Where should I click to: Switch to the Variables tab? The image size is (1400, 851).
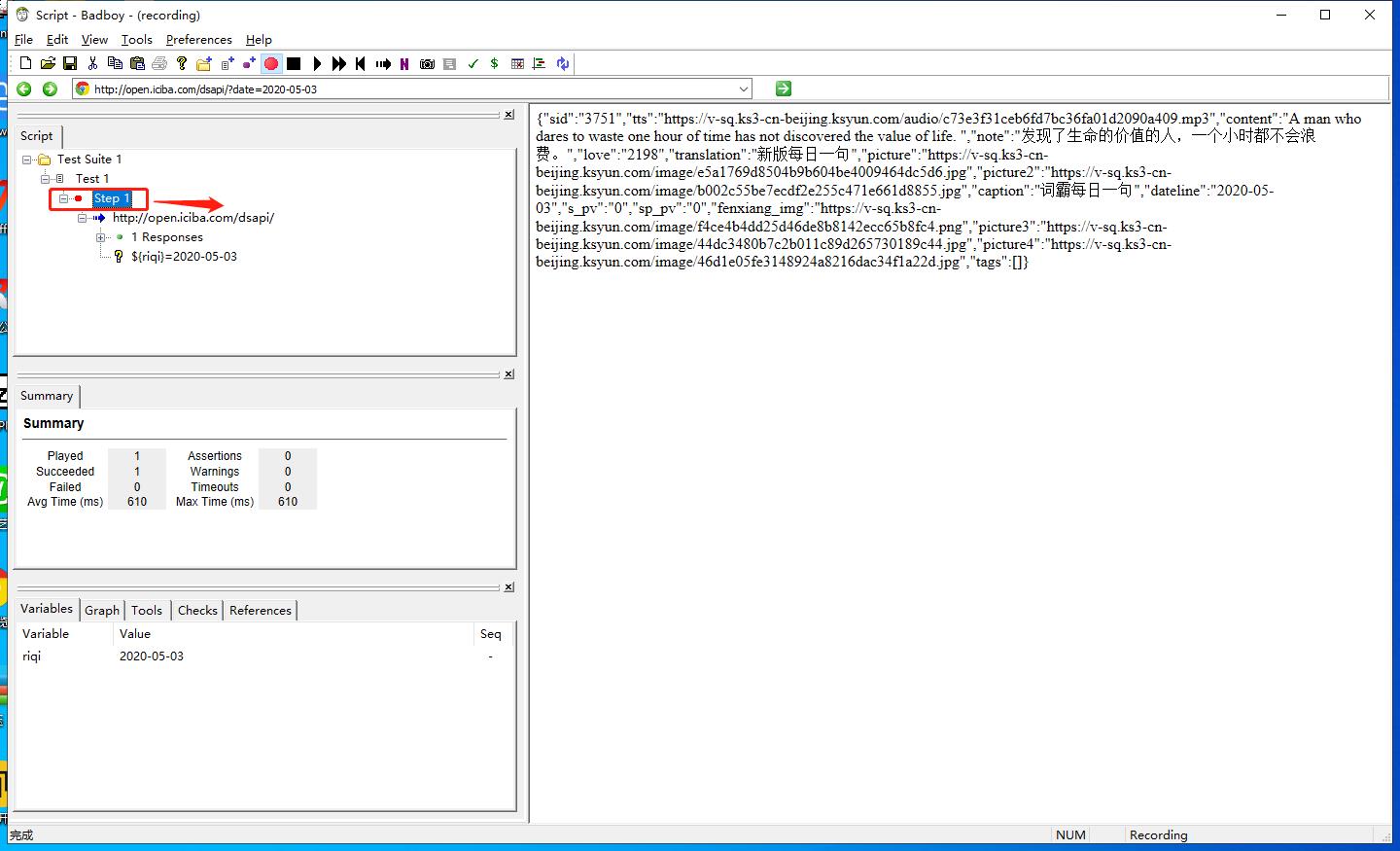[47, 609]
